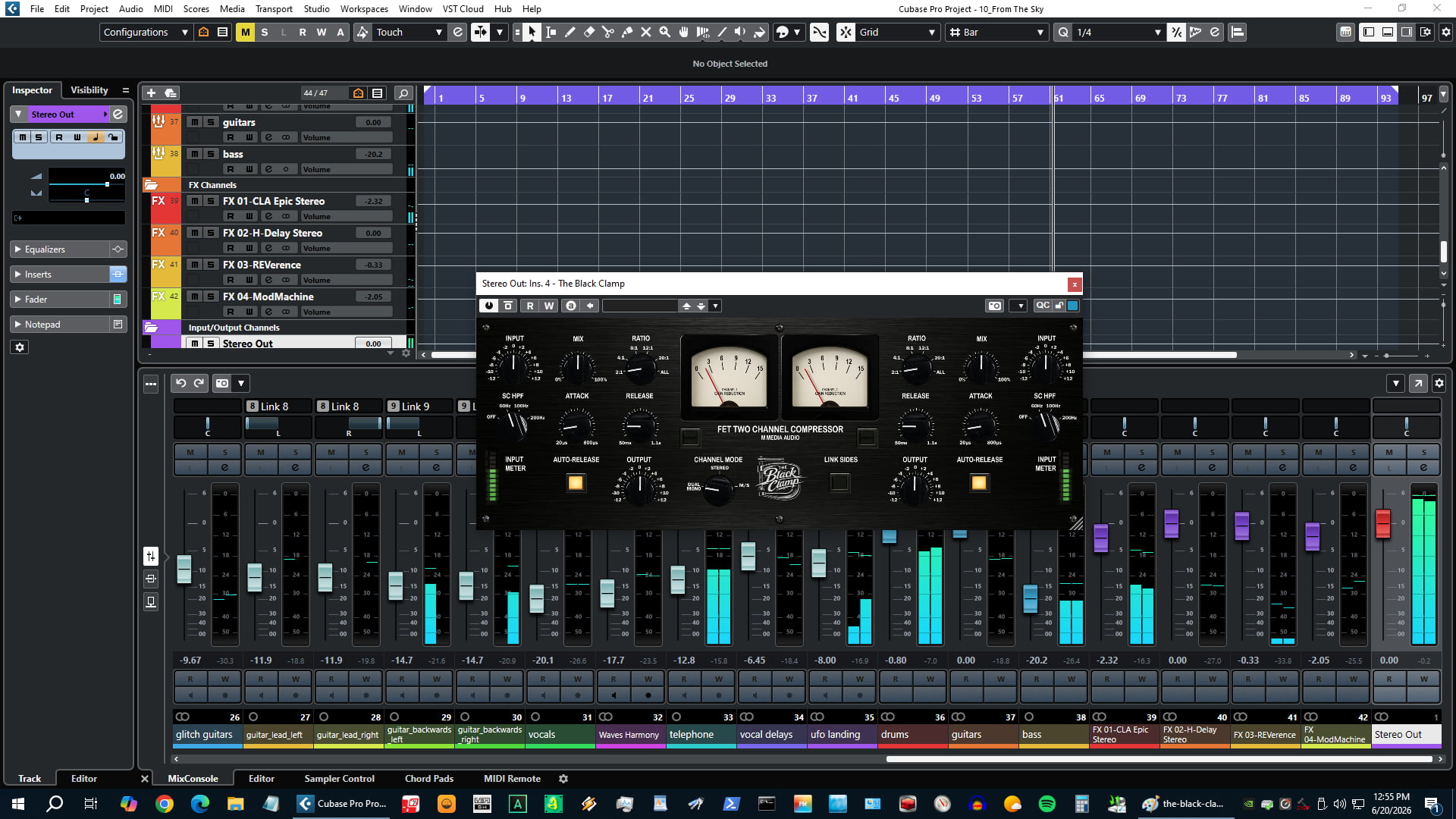Open the 1/4 quantize preset dropdown

tap(1118, 32)
